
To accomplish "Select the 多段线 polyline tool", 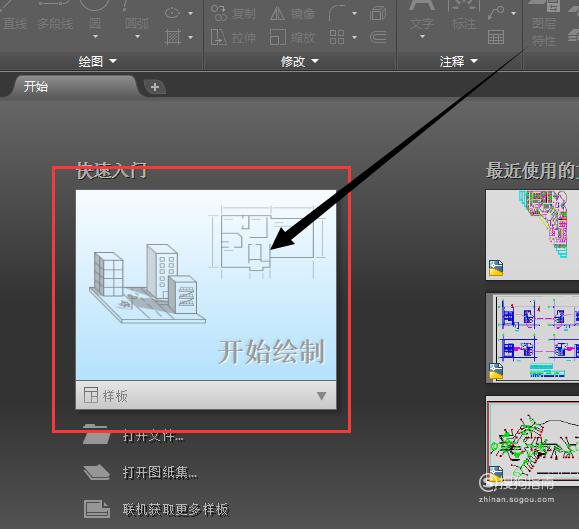I will (x=55, y=17).
